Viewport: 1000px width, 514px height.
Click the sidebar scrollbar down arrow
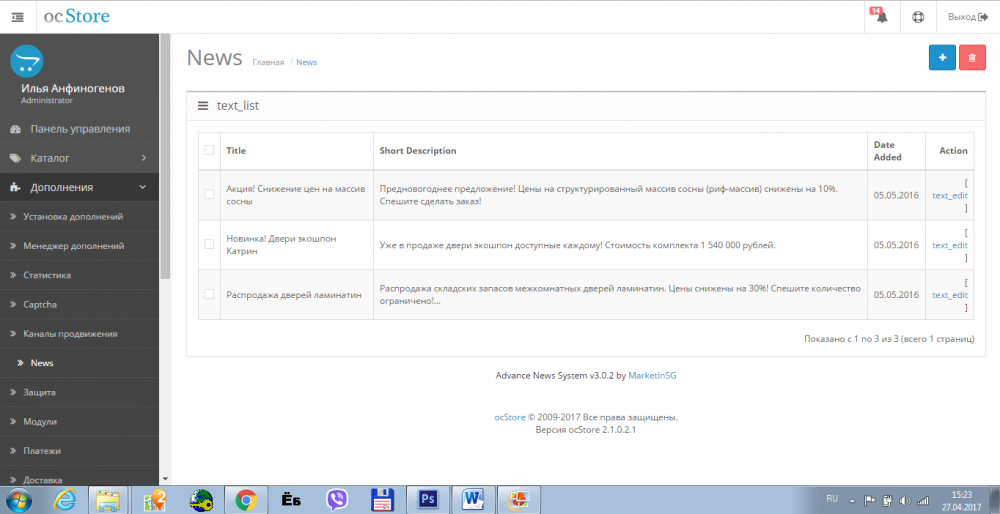click(x=165, y=479)
